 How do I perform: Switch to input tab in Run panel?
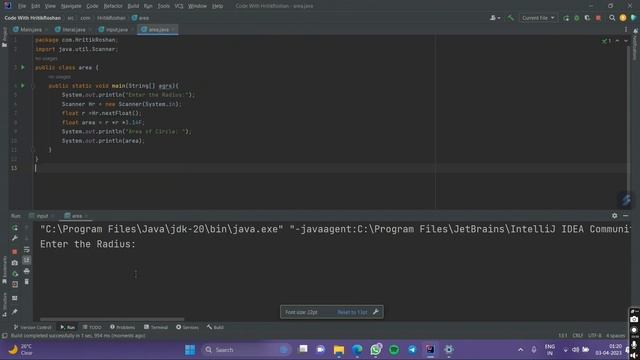42,216
